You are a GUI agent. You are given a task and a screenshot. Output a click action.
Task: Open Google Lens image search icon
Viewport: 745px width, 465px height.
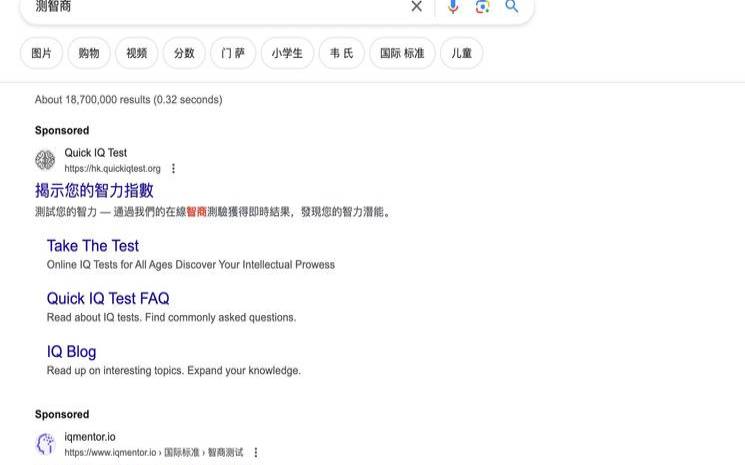482,6
